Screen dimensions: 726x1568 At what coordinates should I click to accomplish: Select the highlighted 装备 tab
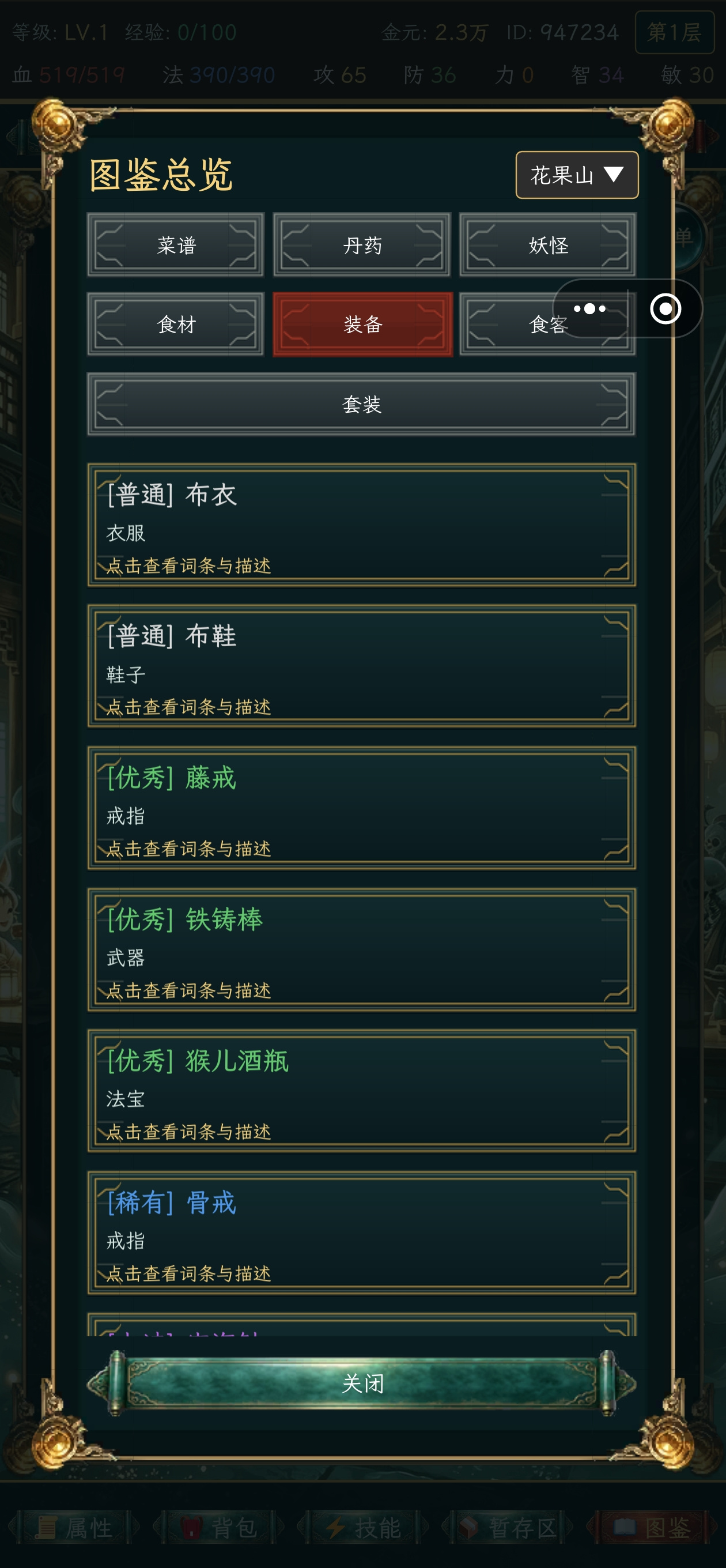(x=362, y=324)
